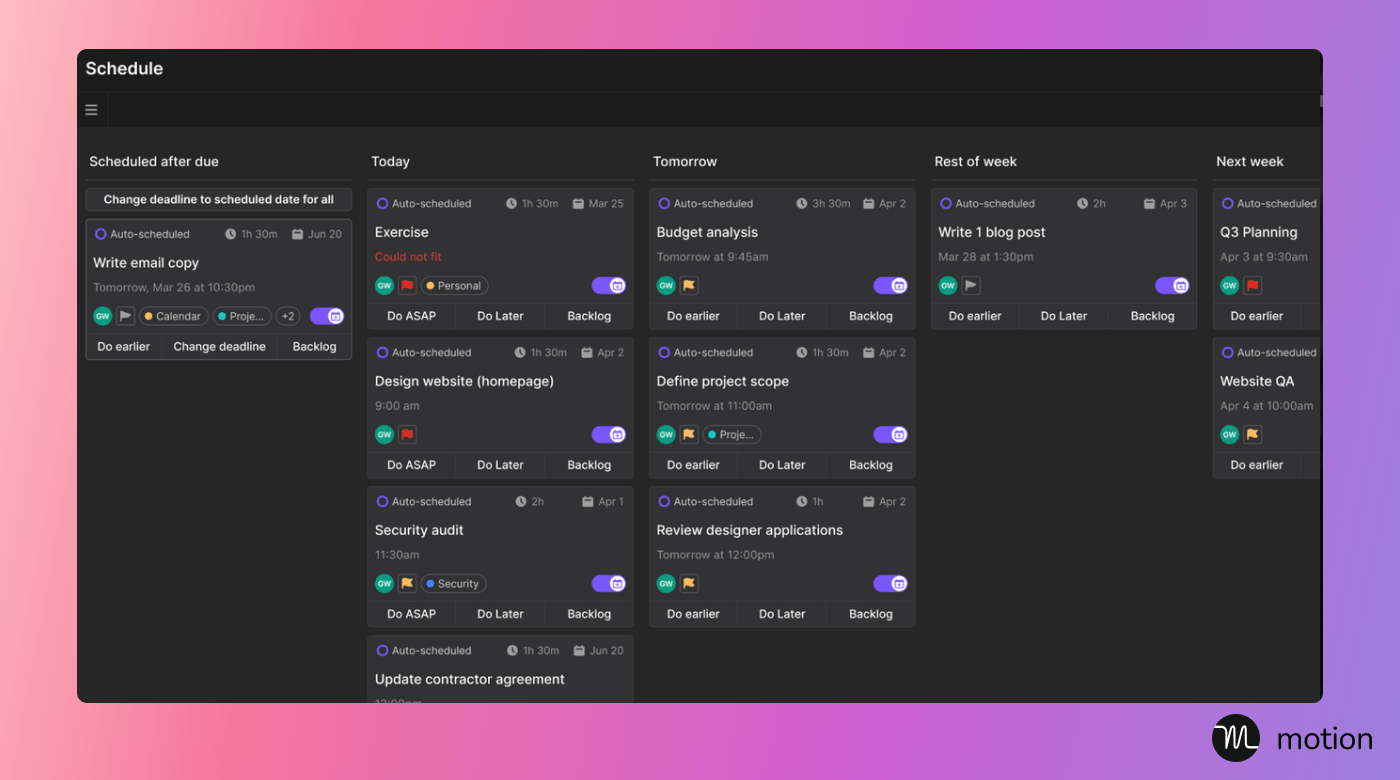The height and width of the screenshot is (780, 1400).
Task: Disable auto-scheduling on Define project scope
Action: pos(890,435)
